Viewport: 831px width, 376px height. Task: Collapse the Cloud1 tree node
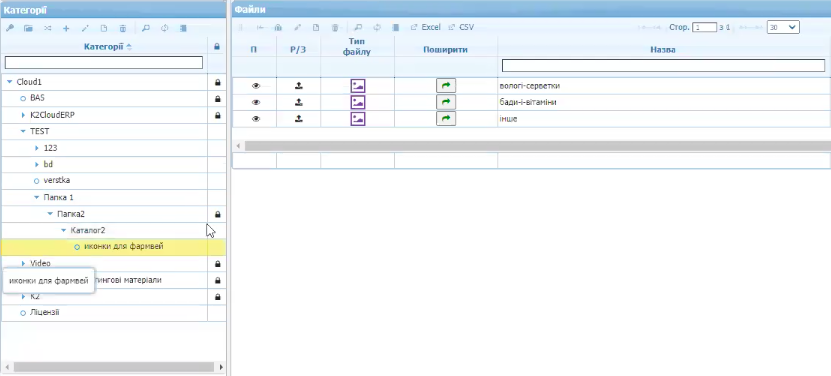[x=10, y=82]
